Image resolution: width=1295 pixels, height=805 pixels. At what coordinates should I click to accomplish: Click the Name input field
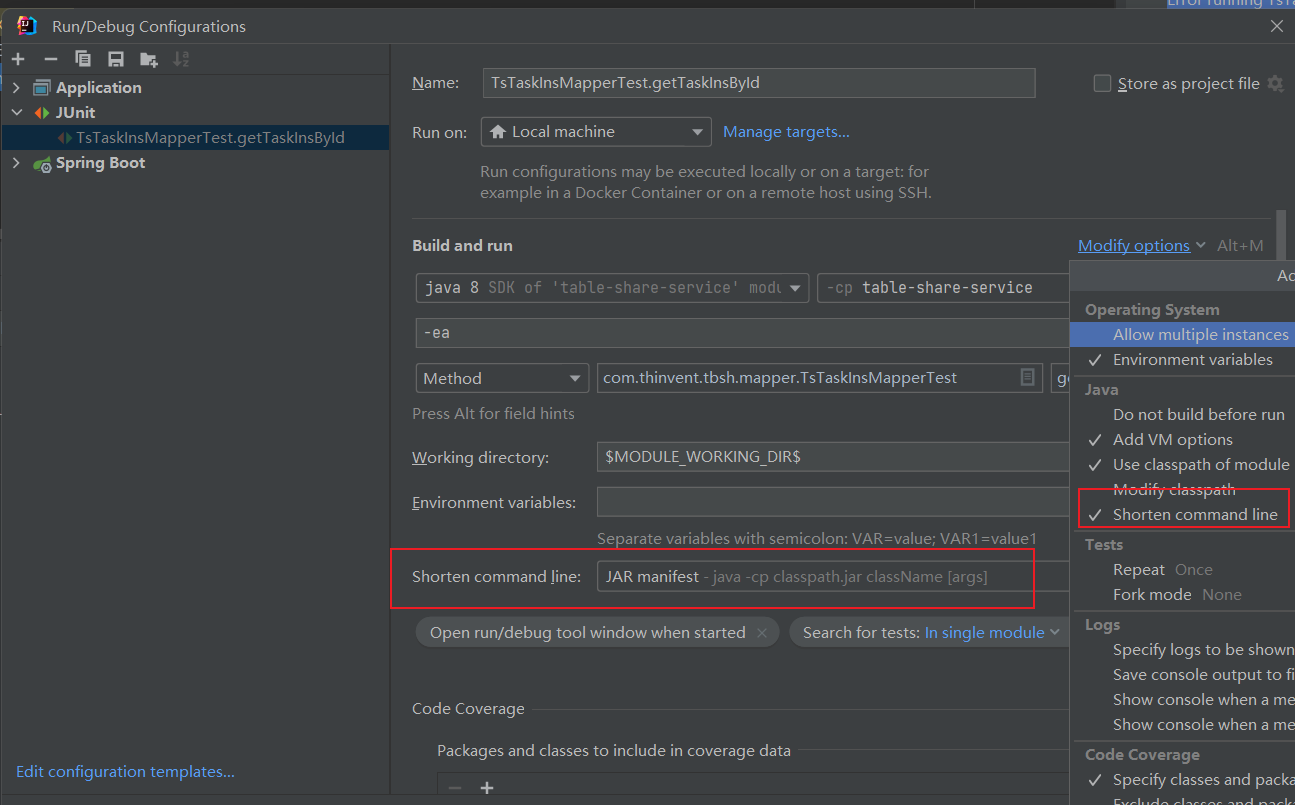(x=756, y=82)
